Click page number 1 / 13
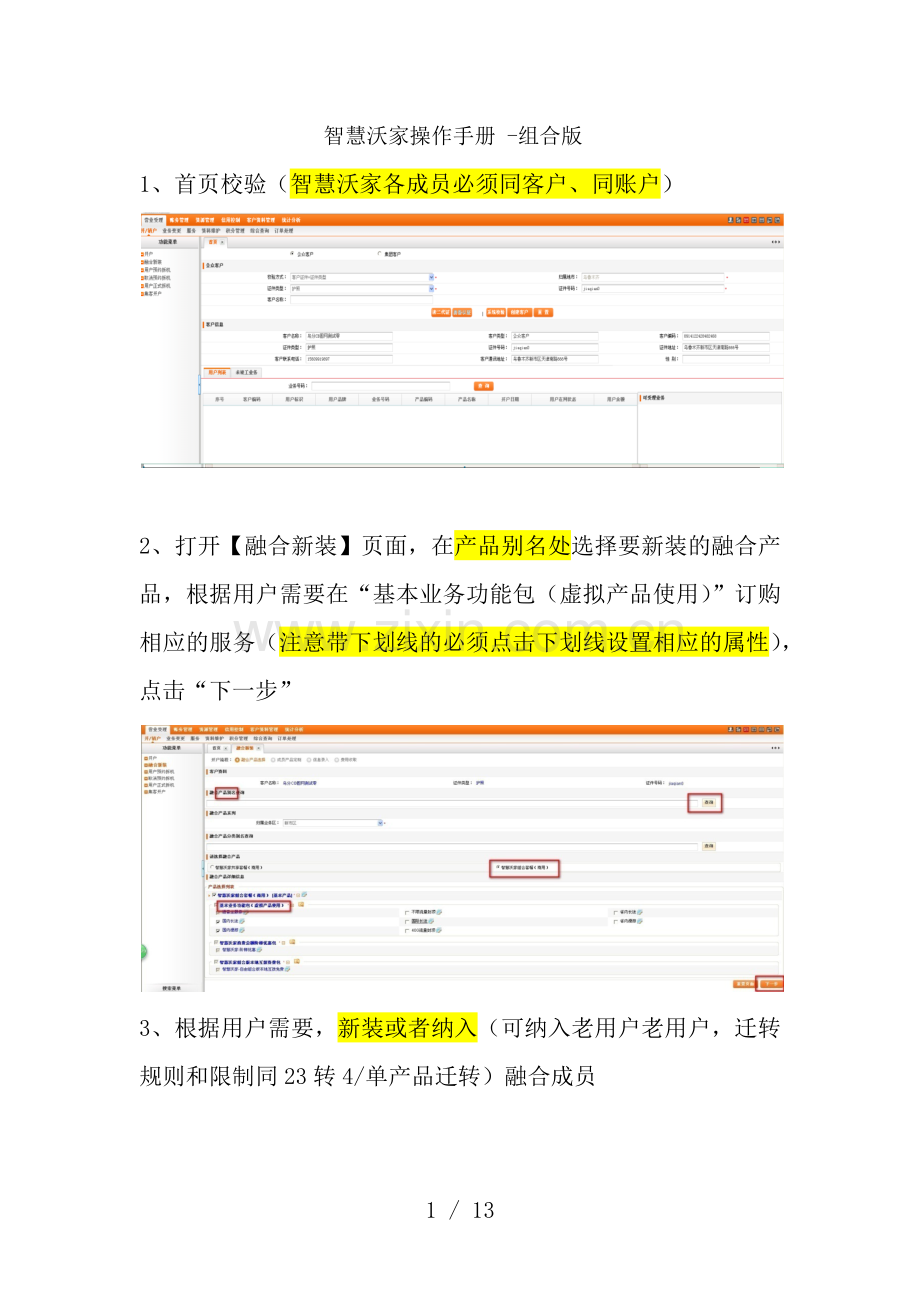 (460, 1210)
